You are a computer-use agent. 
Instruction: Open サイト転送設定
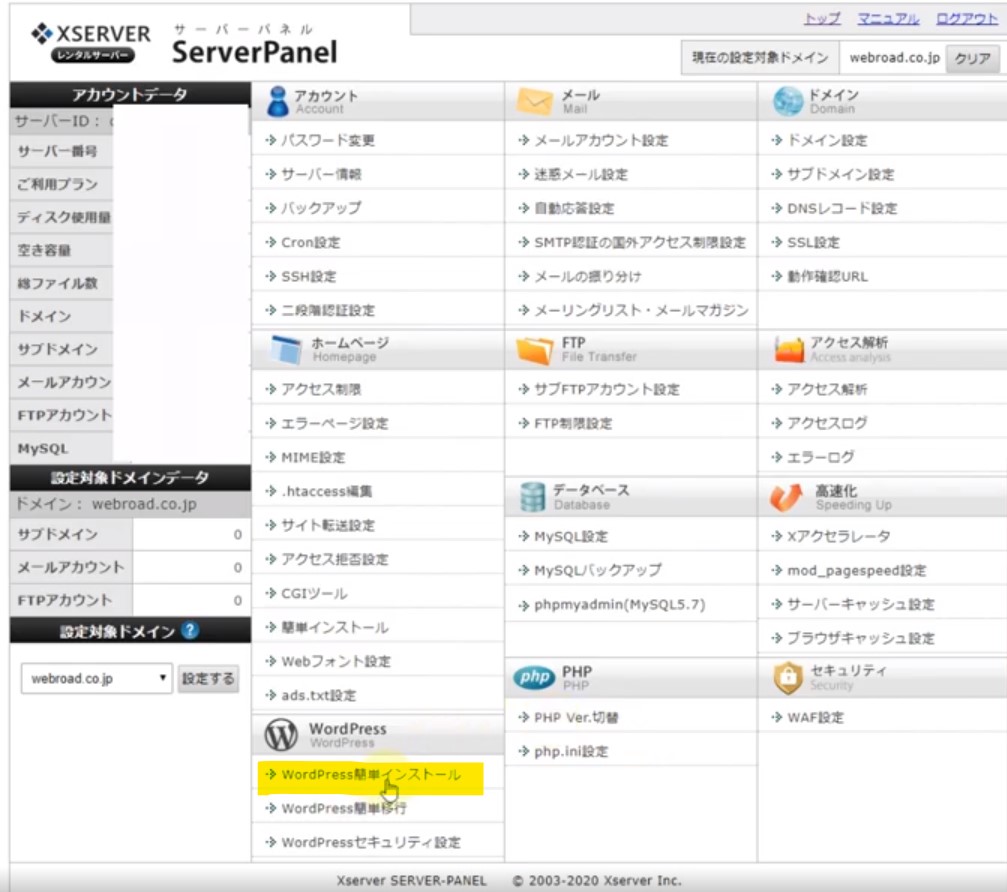pos(328,525)
